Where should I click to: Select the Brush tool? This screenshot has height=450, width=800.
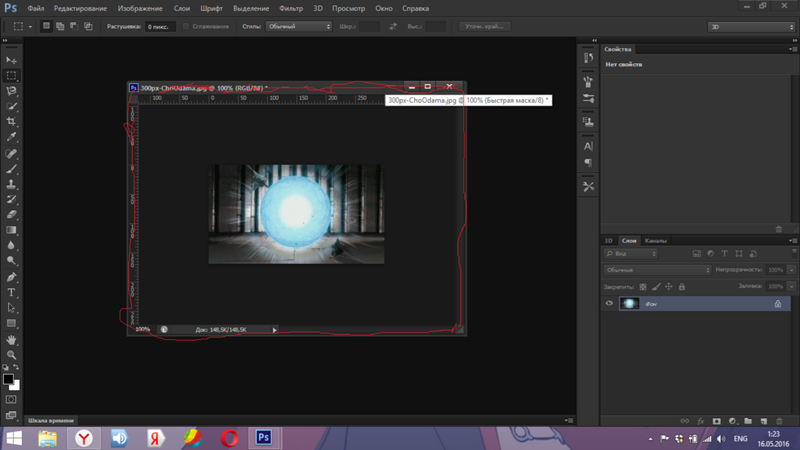[x=11, y=169]
